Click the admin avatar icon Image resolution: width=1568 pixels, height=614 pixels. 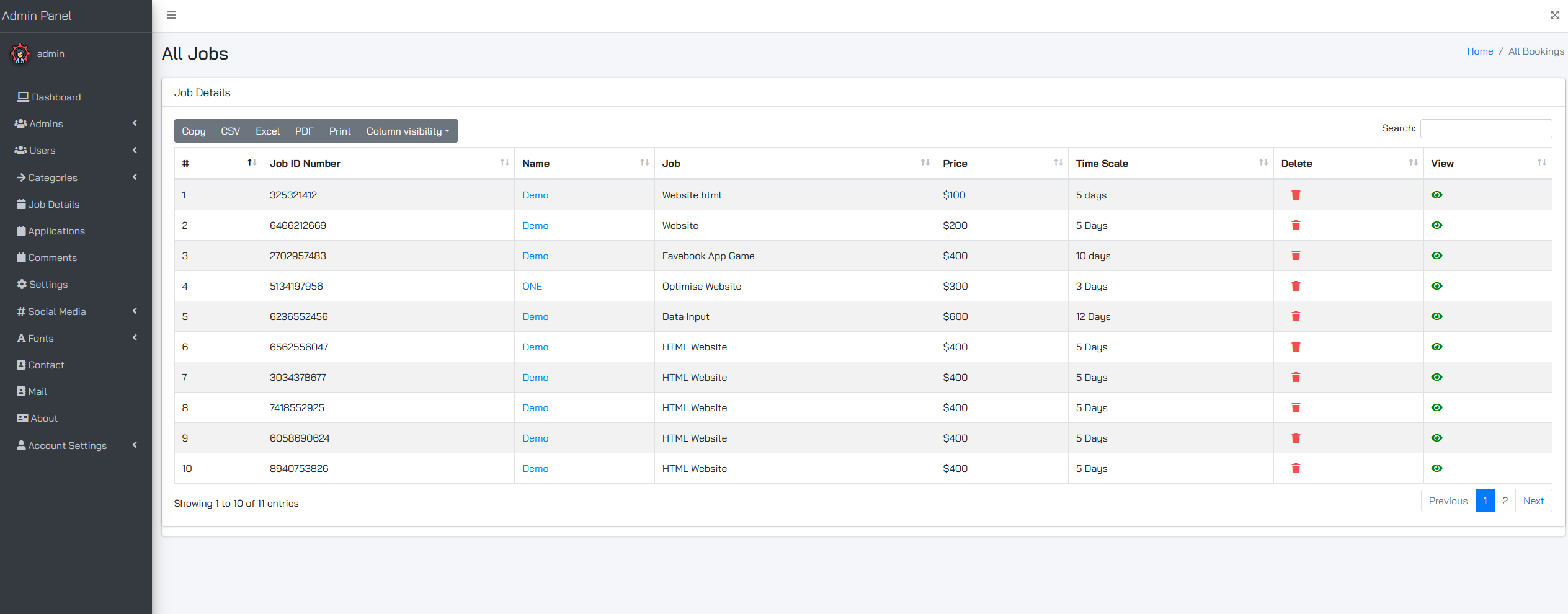[20, 54]
